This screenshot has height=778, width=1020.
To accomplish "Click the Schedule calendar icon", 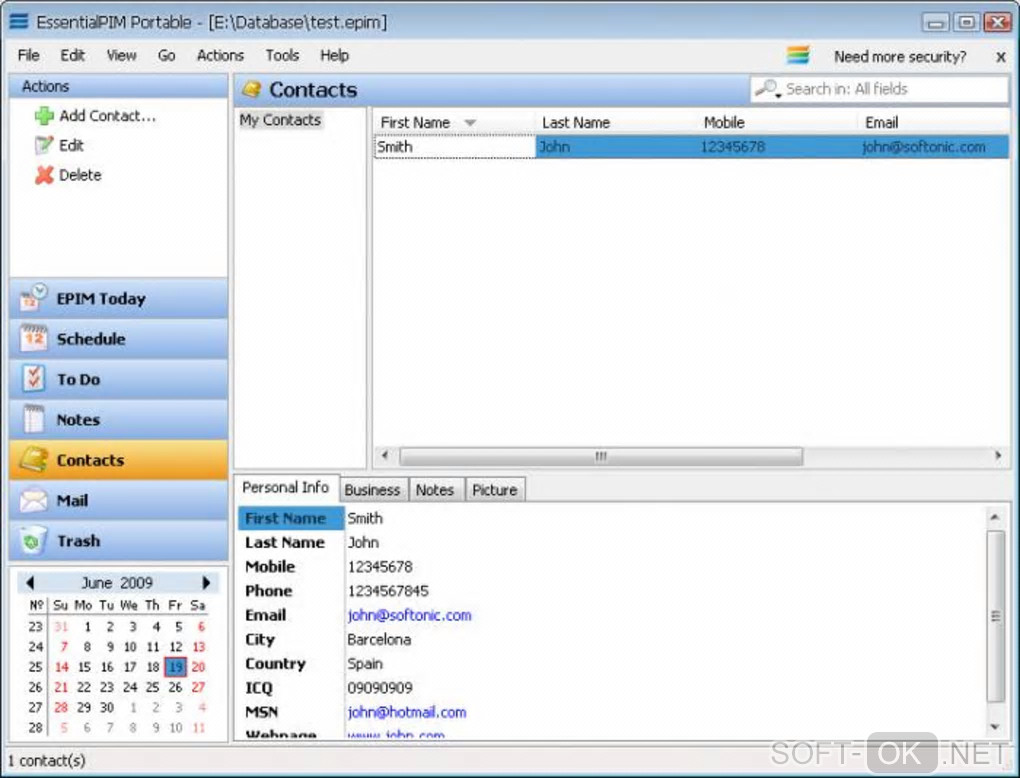I will tap(33, 338).
